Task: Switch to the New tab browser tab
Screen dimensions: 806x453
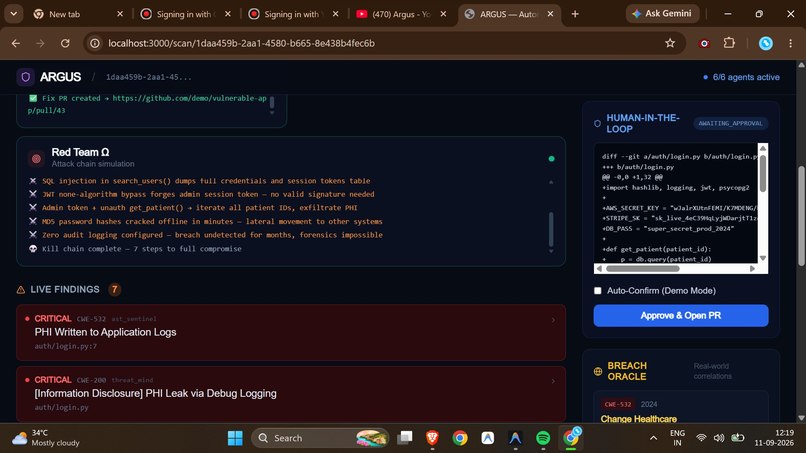Action: click(x=78, y=14)
